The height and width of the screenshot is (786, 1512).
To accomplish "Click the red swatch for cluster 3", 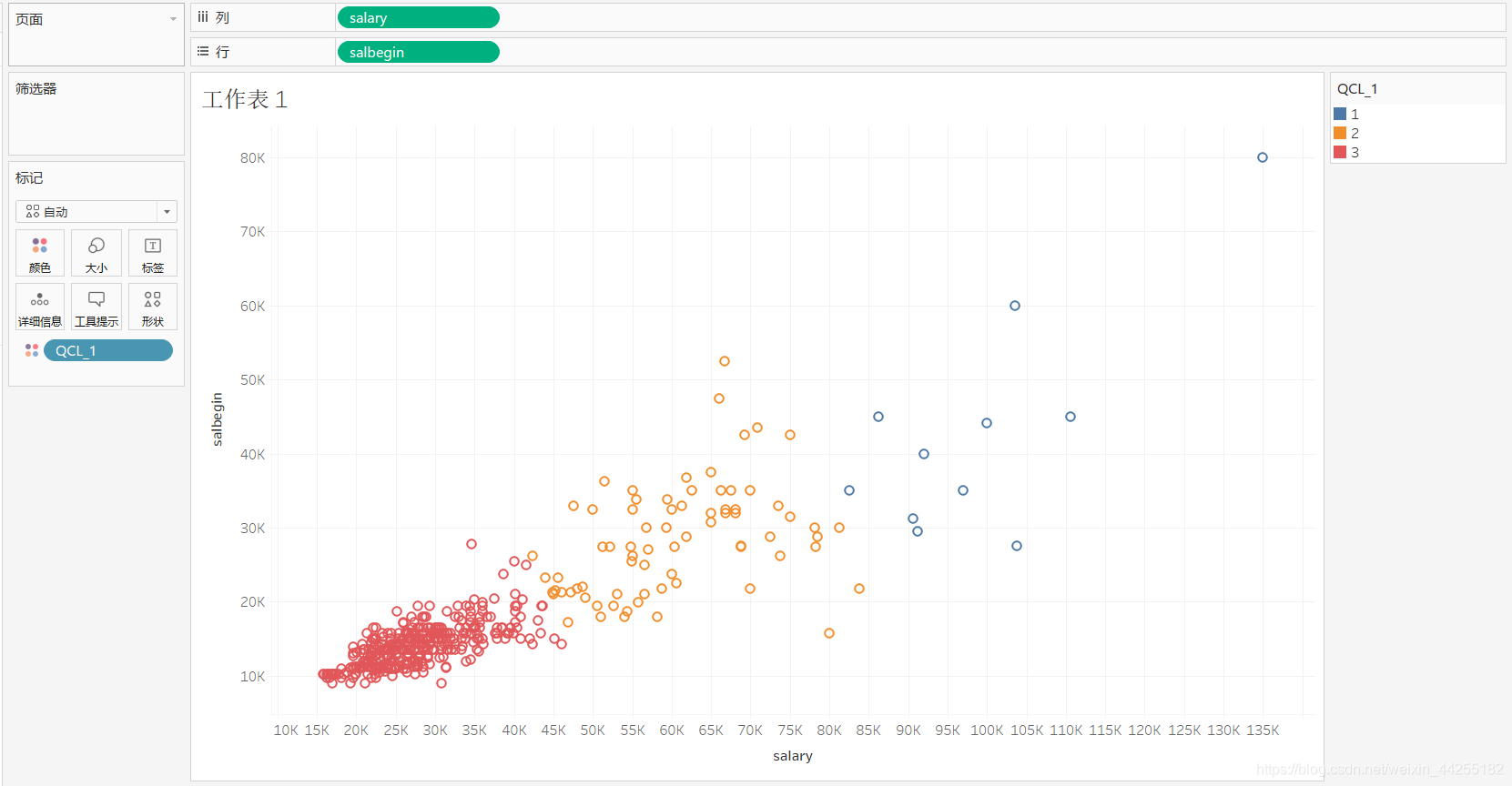I will coord(1340,152).
